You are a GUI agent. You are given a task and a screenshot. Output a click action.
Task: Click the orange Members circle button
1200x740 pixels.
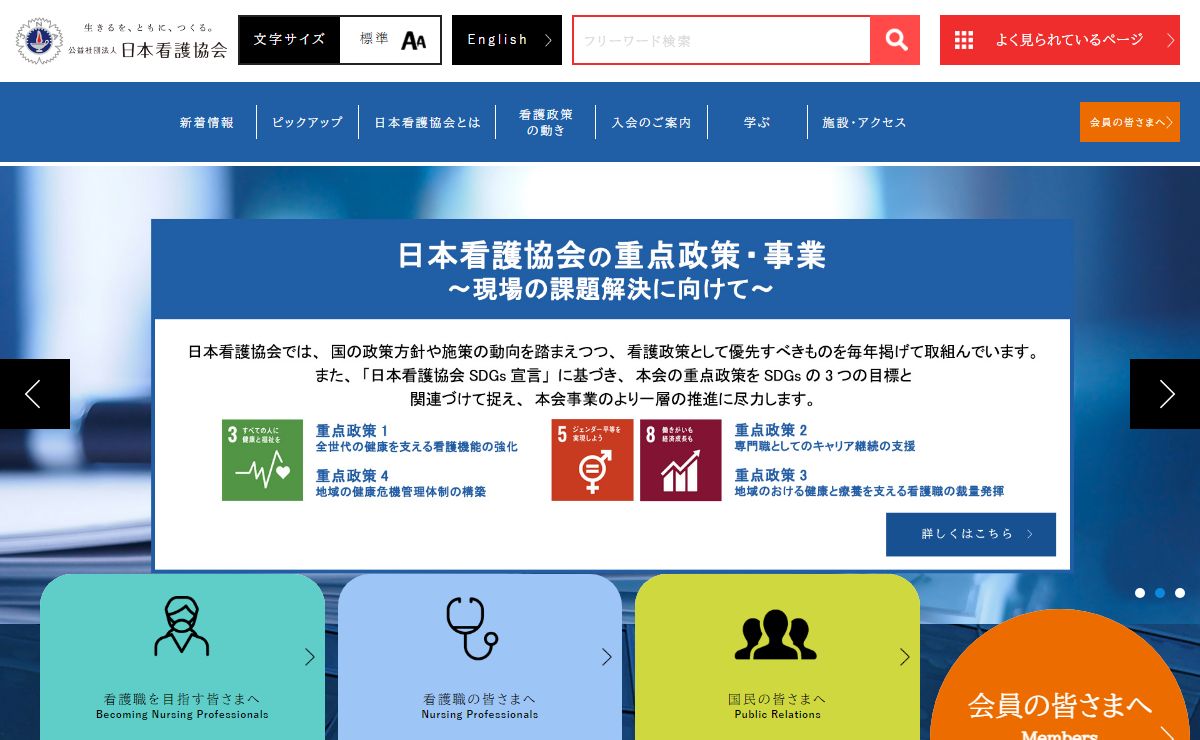coord(1060,675)
